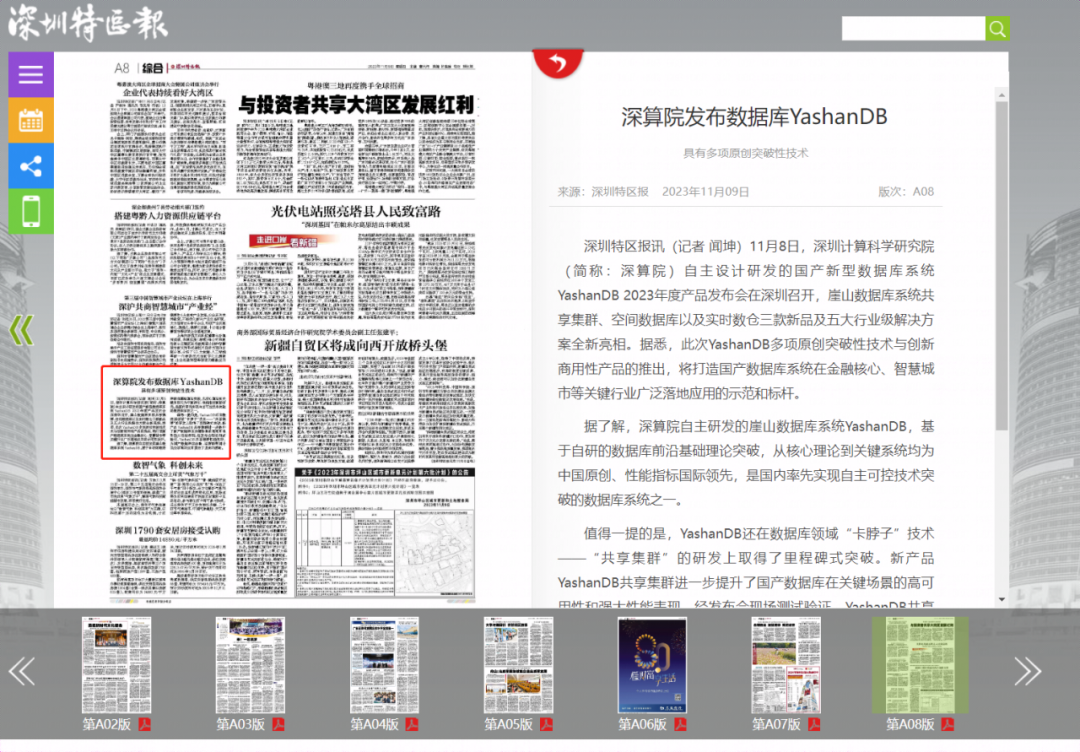Download PDF of 第A04版

[x=412, y=724]
